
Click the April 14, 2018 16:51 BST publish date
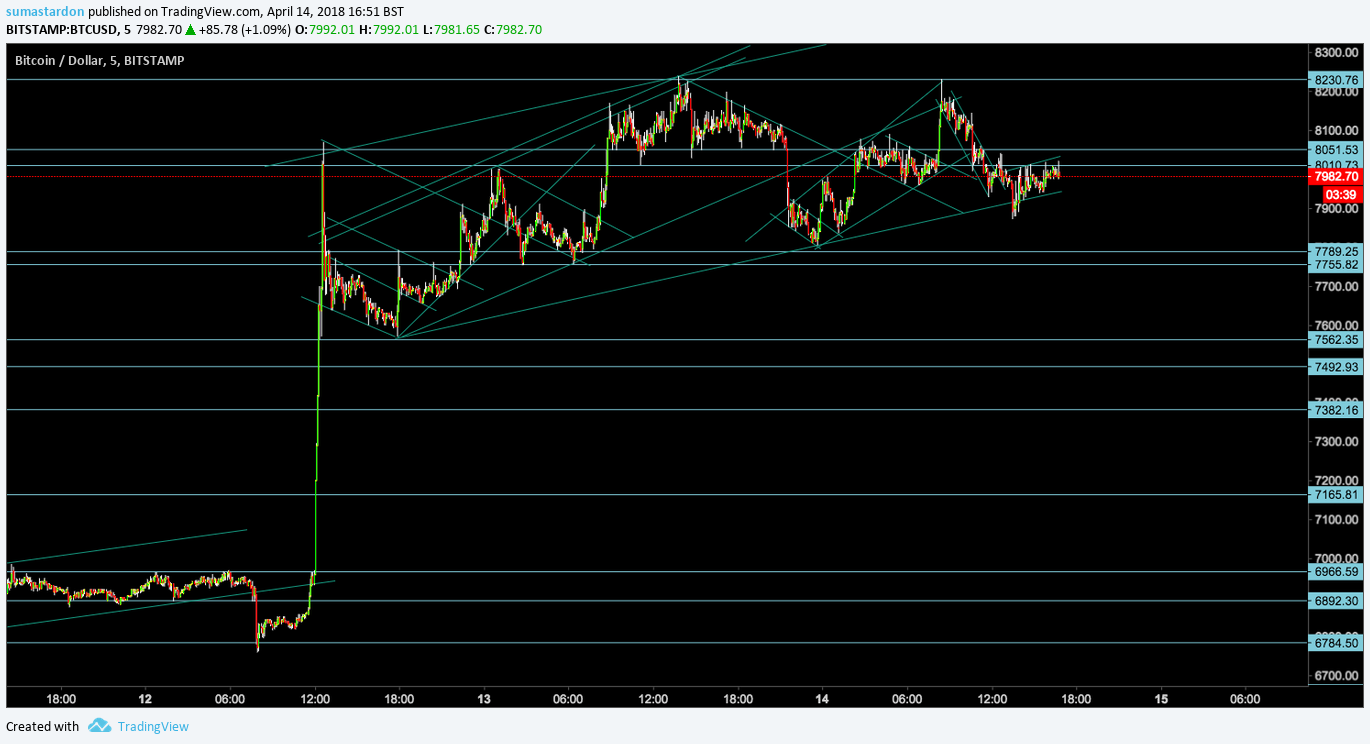point(336,12)
